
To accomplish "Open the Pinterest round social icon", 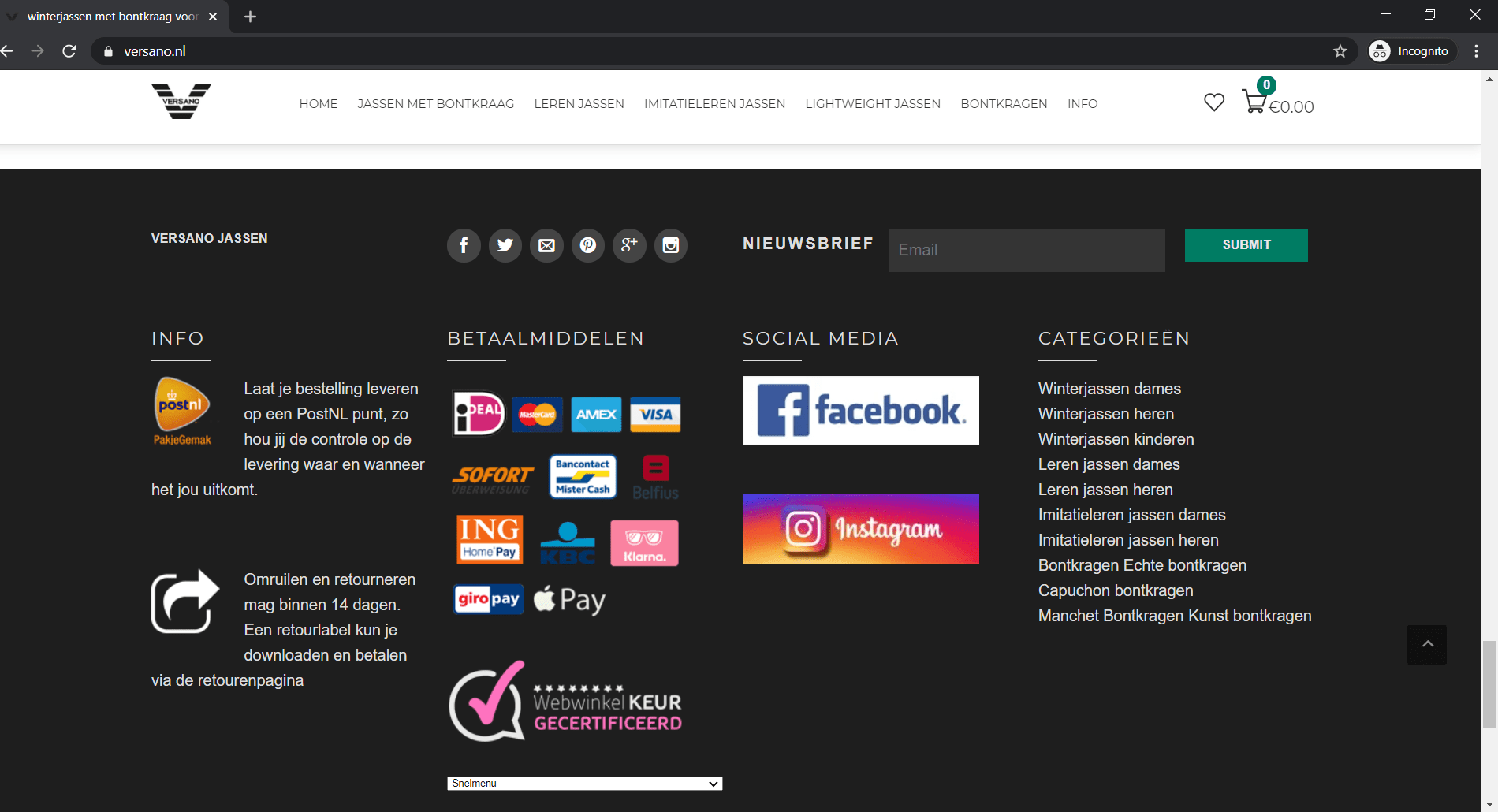I will pos(588,245).
